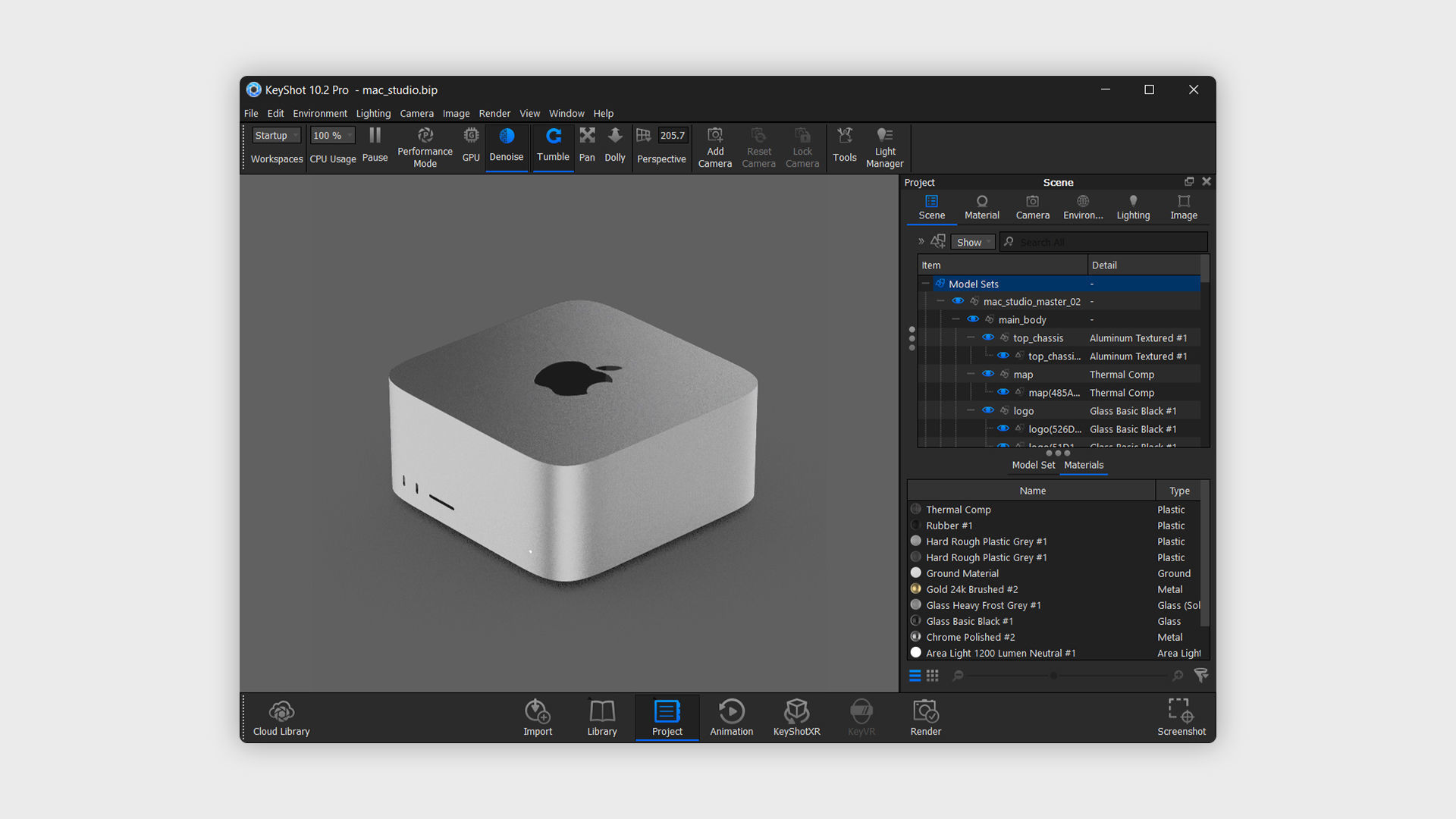Enable GPU rendering mode
Image resolution: width=1456 pixels, height=819 pixels.
point(471,146)
